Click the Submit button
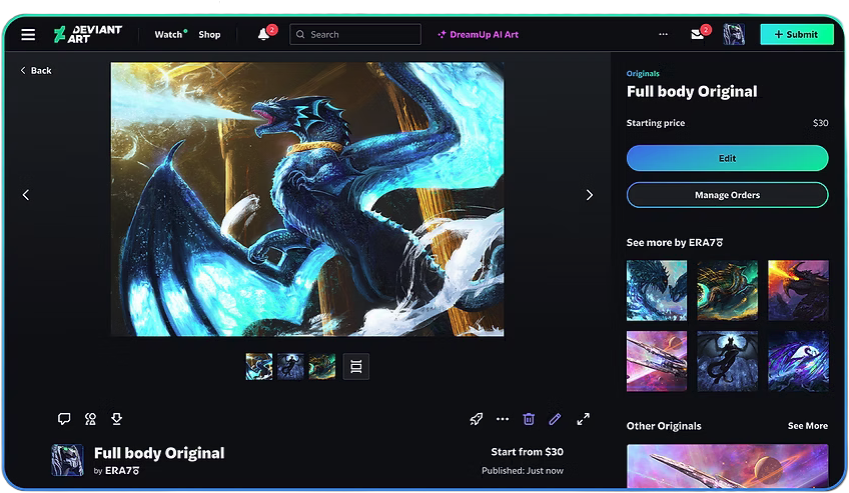 pos(796,35)
